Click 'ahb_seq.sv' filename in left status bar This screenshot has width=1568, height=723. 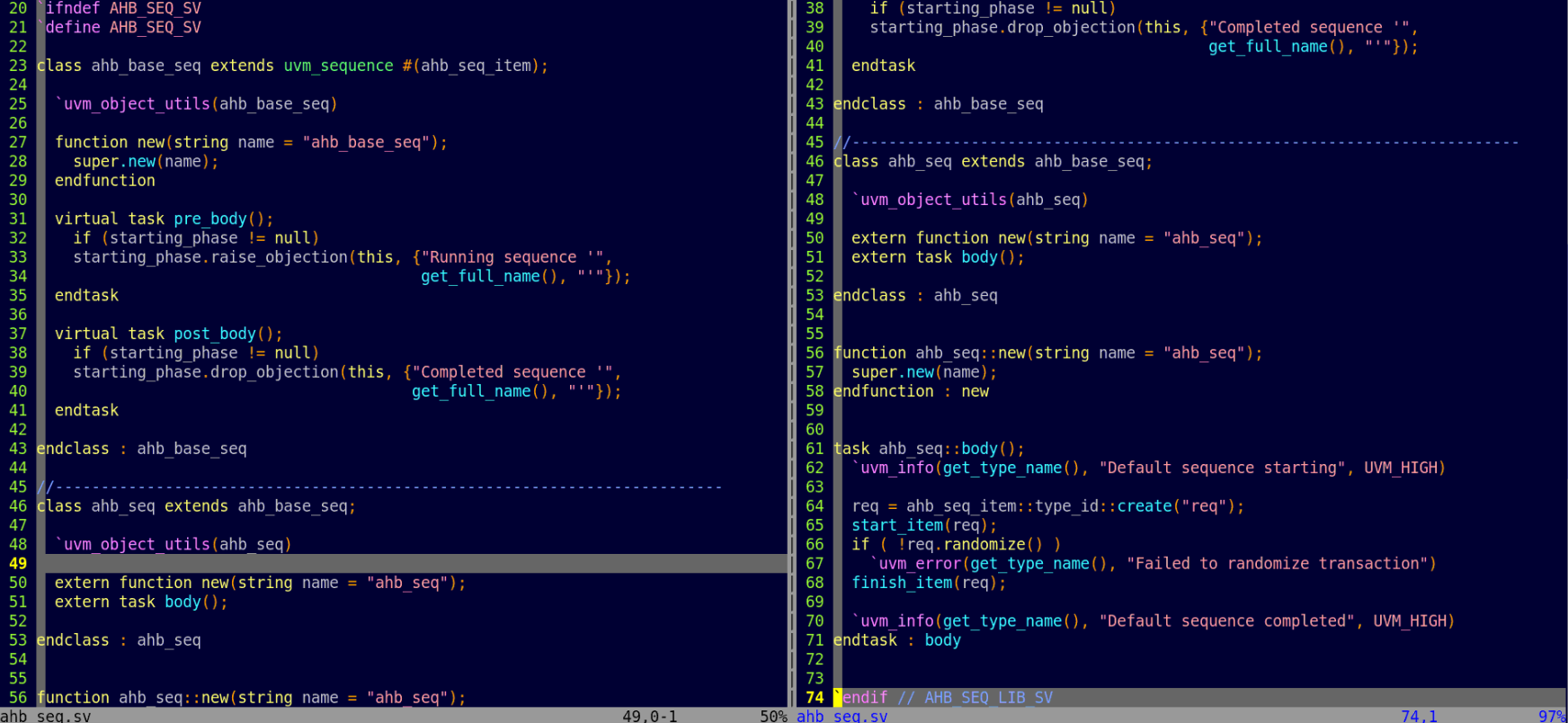click(46, 716)
